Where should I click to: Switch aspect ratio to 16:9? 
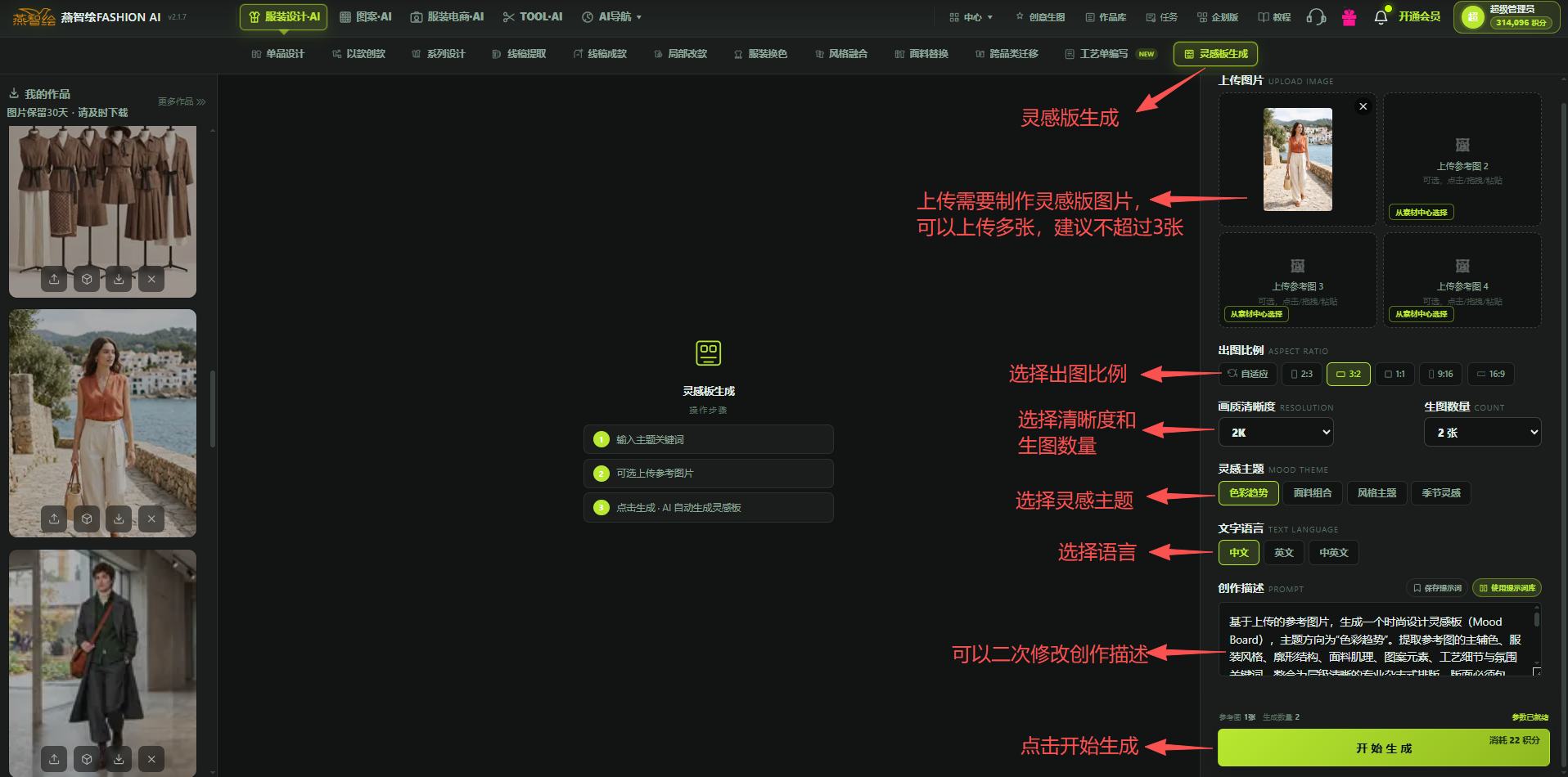[1490, 374]
